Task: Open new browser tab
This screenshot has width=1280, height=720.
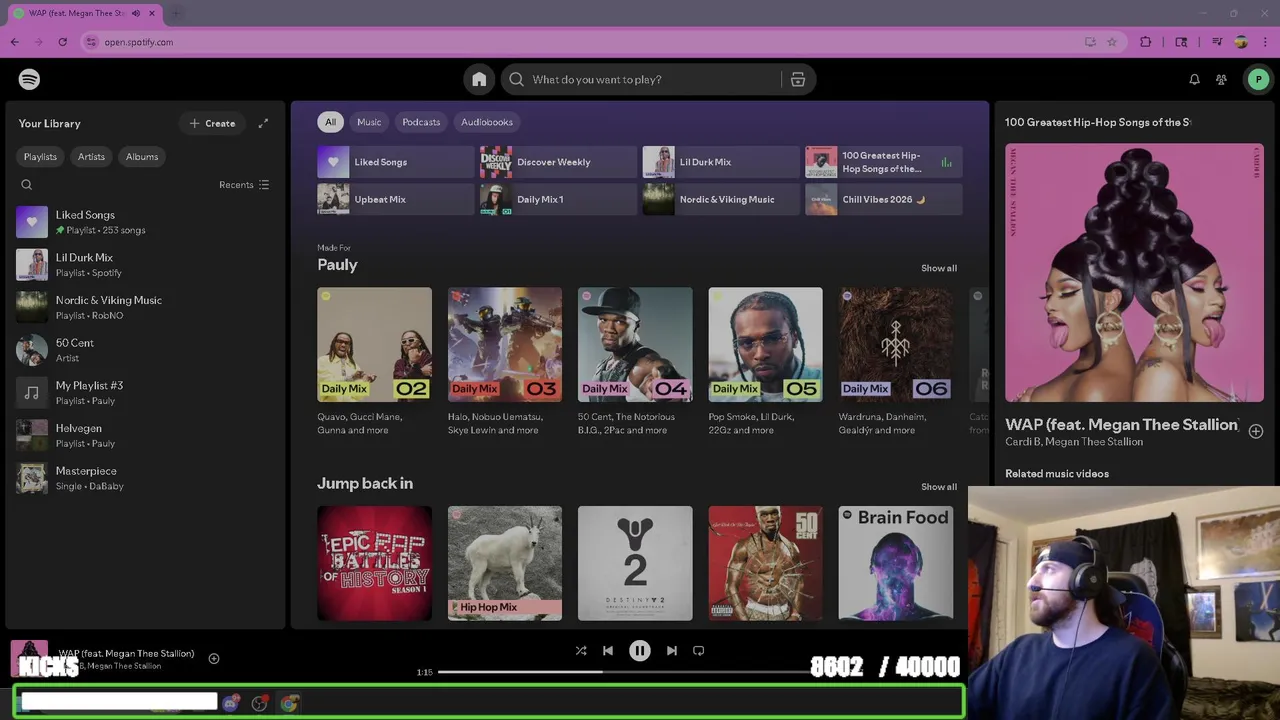Action: click(176, 13)
